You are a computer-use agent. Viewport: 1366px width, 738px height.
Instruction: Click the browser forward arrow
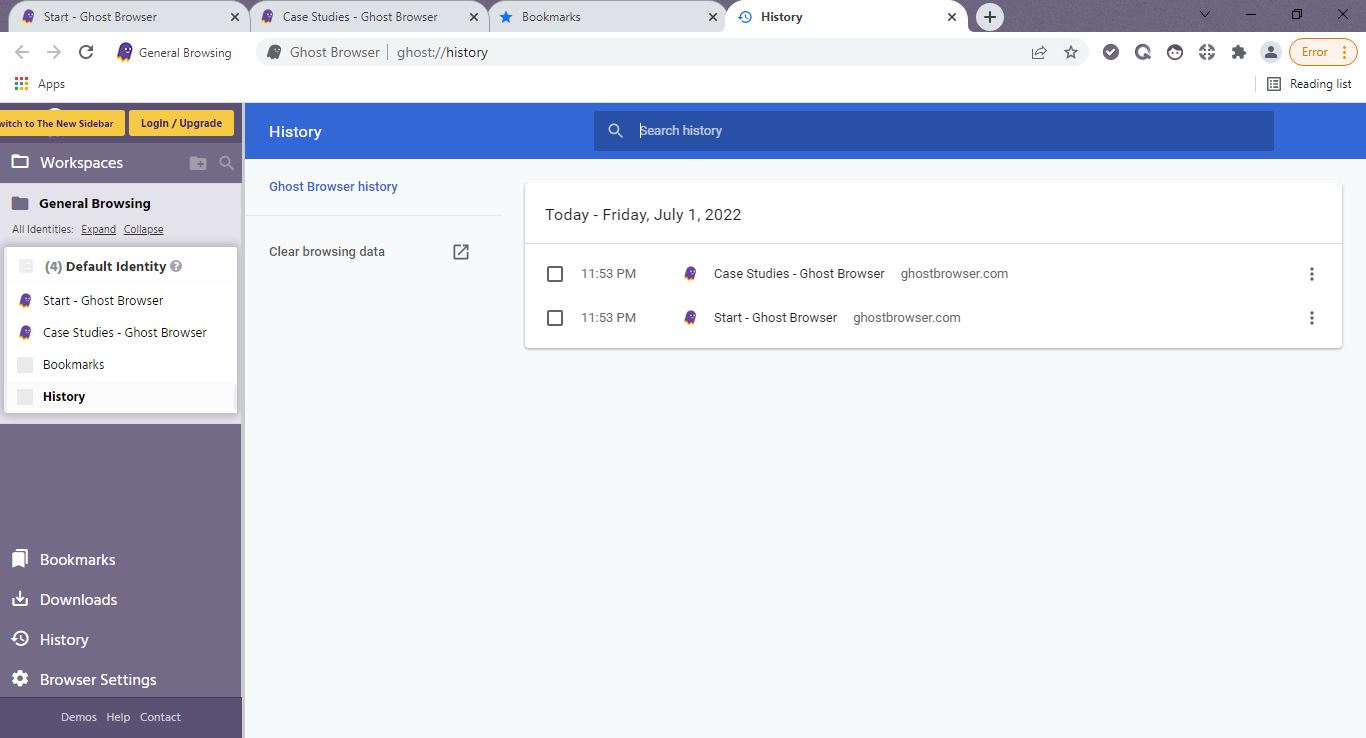pos(54,52)
